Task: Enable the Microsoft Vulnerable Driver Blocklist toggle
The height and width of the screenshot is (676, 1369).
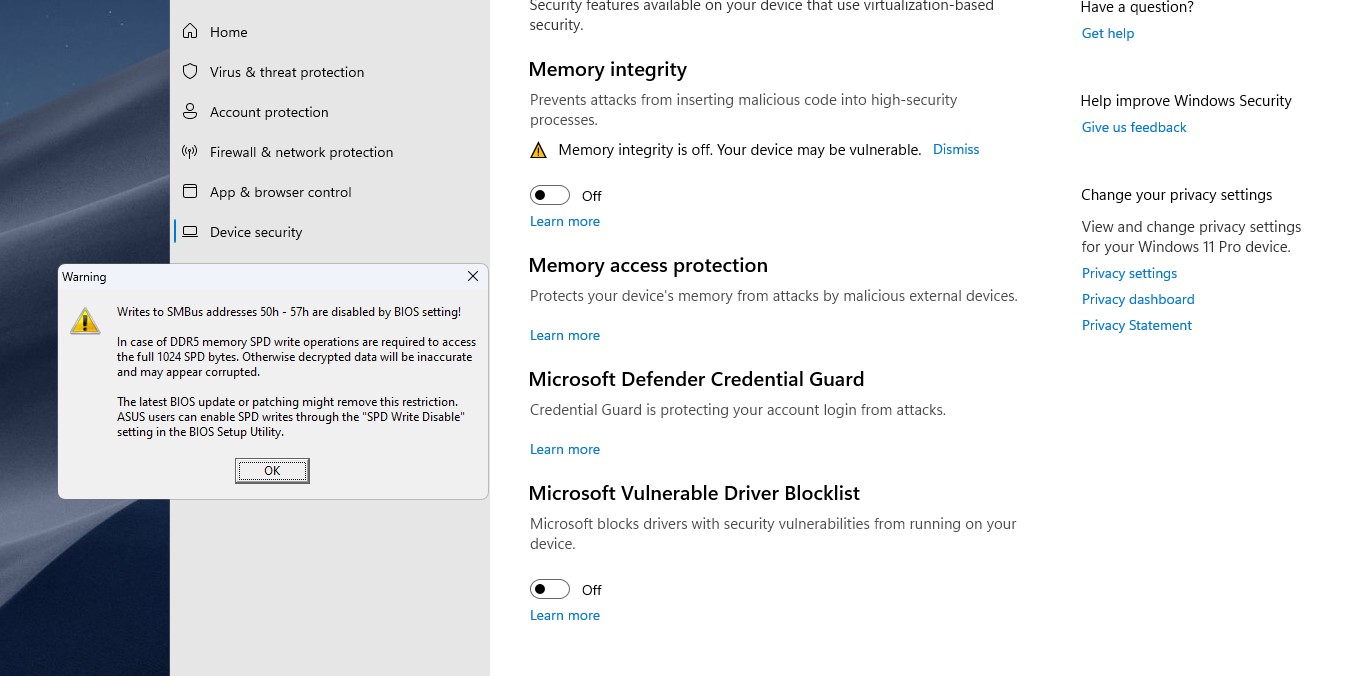Action: [550, 589]
